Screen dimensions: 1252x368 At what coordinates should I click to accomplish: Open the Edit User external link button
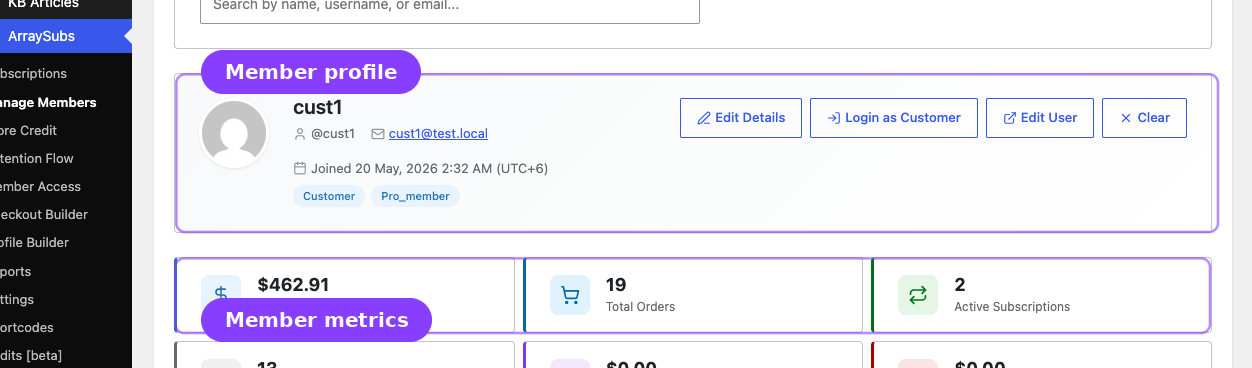[x=1040, y=118]
